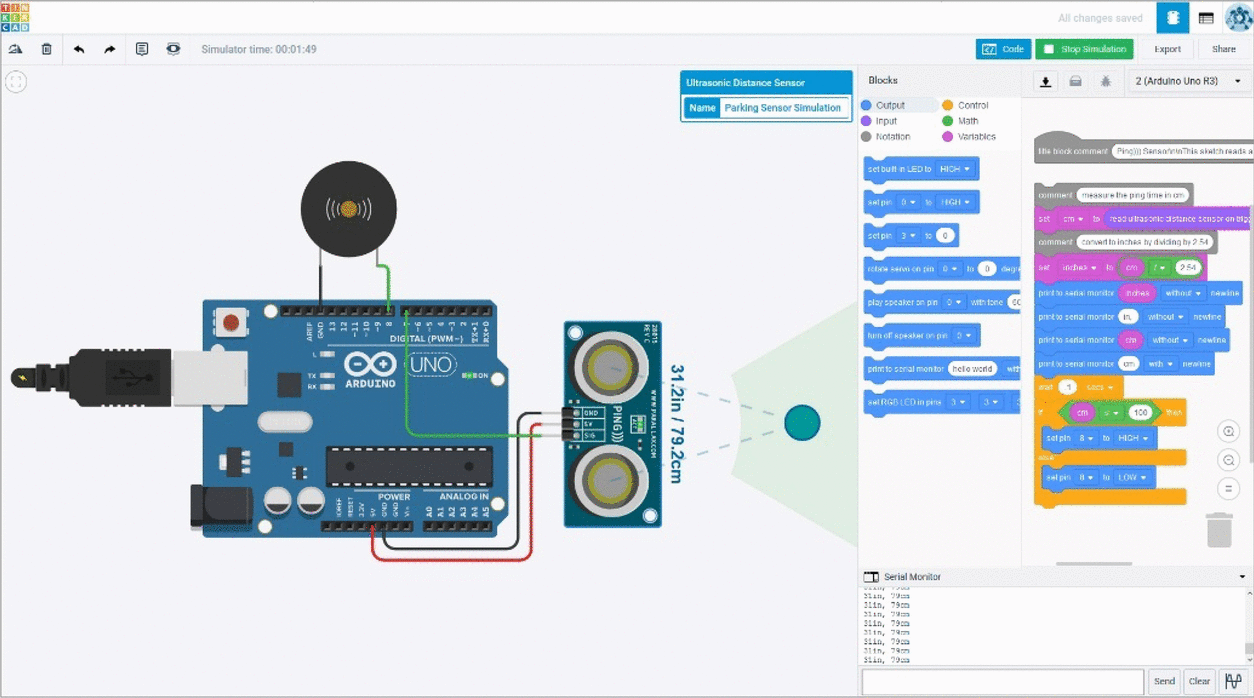Toggle notes visibility eye icon

click(x=173, y=49)
